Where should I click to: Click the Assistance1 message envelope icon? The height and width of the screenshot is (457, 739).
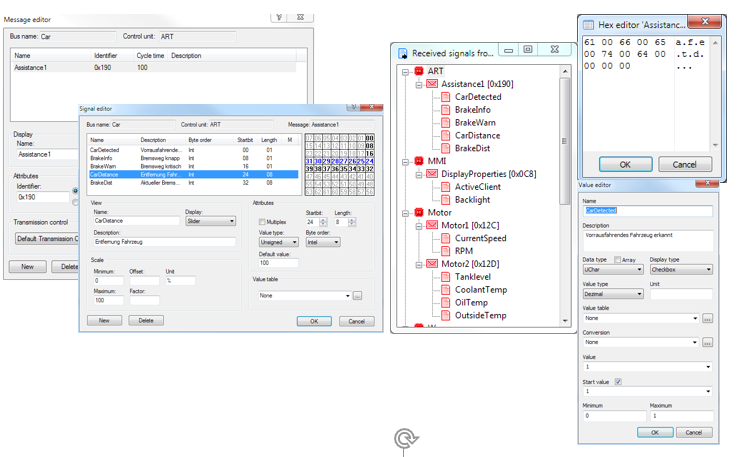point(432,85)
